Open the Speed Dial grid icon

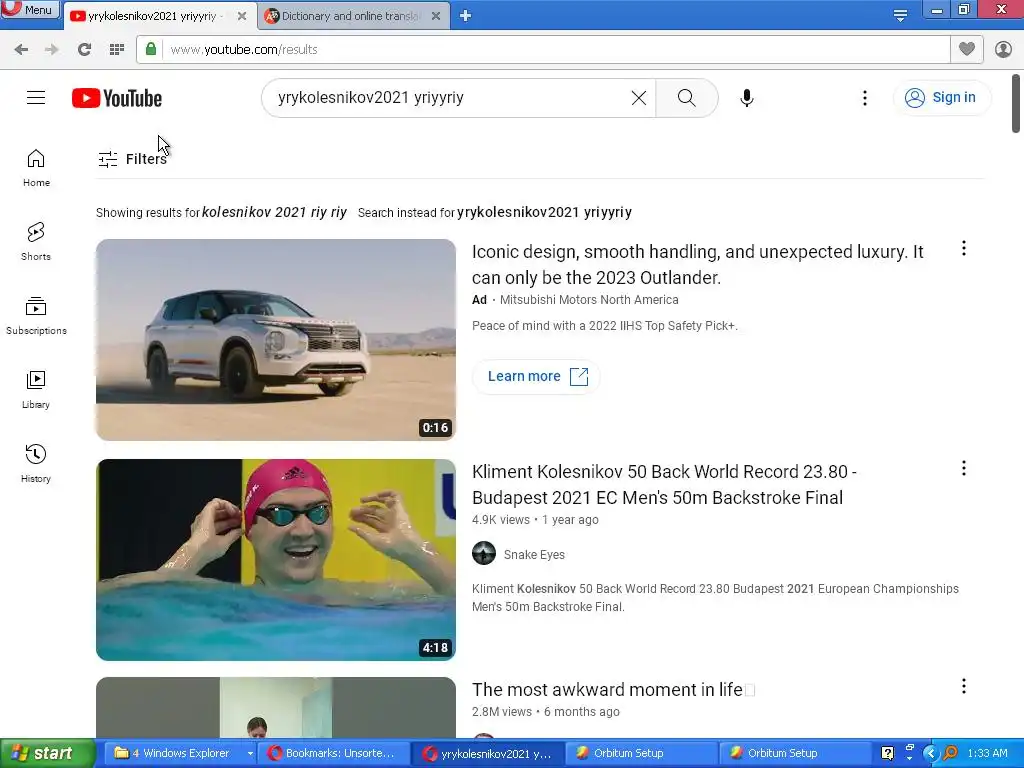tap(117, 50)
